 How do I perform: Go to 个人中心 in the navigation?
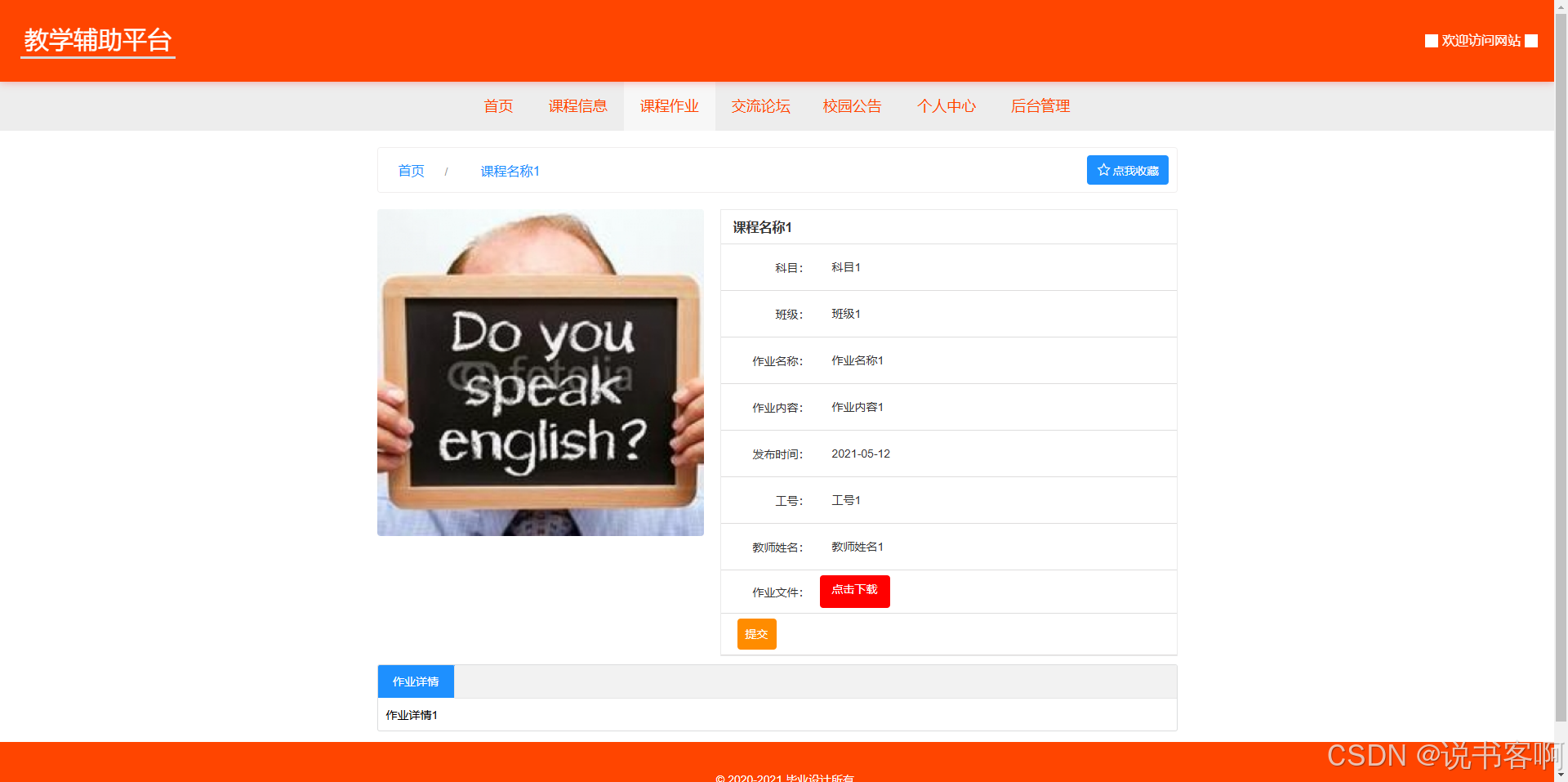(947, 106)
